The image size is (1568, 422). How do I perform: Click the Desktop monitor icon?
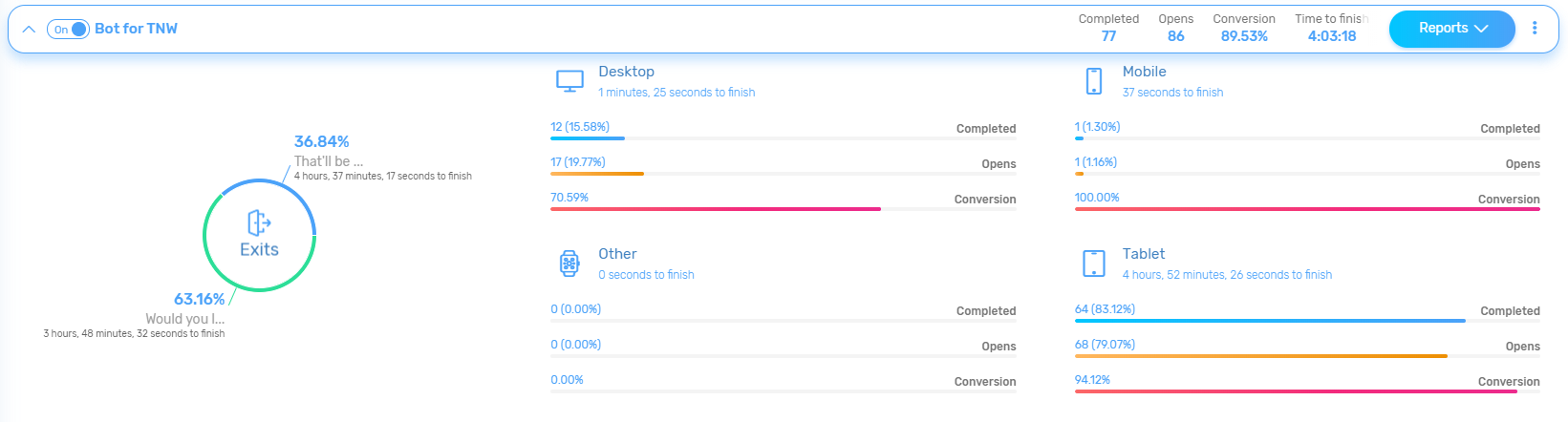click(x=569, y=81)
